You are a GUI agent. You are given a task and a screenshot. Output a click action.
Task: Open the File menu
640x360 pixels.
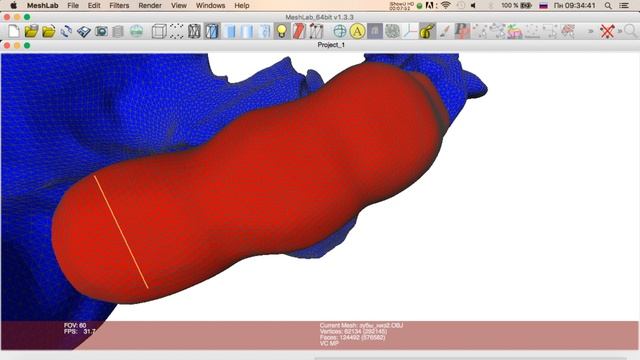(x=73, y=5)
